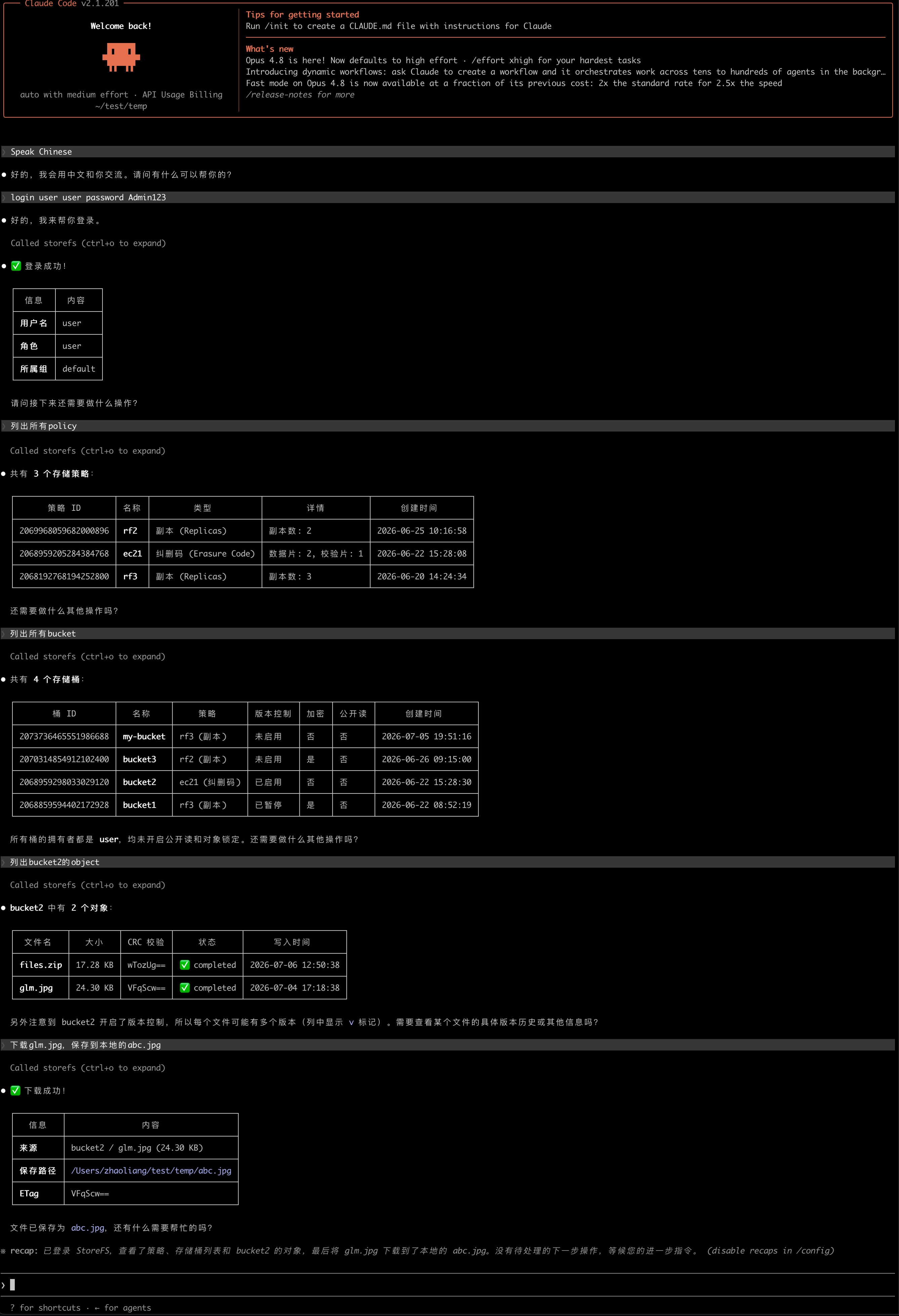Click the files.zip file name cell

[x=41, y=964]
